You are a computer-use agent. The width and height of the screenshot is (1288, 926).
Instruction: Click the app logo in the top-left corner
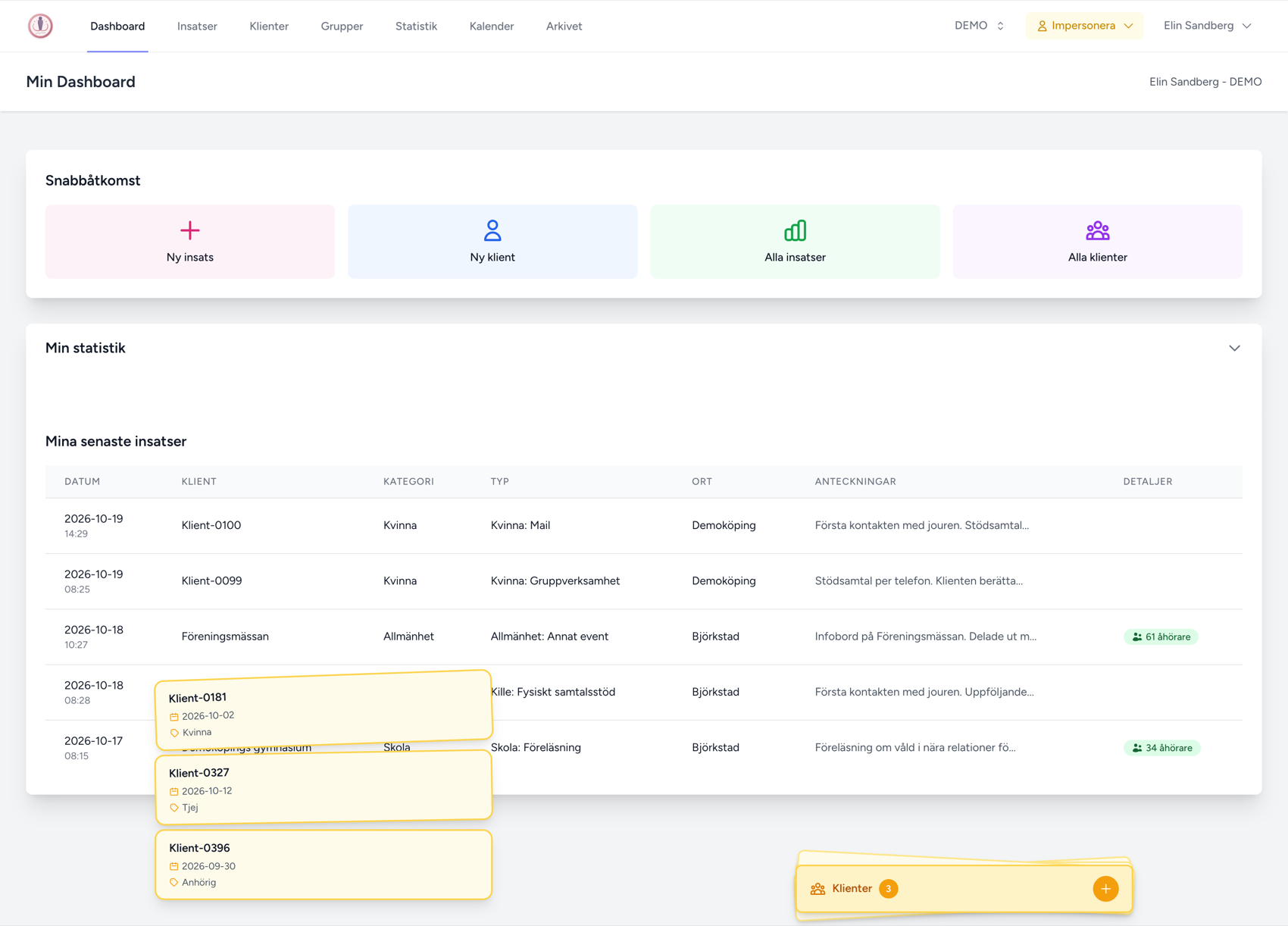click(40, 26)
